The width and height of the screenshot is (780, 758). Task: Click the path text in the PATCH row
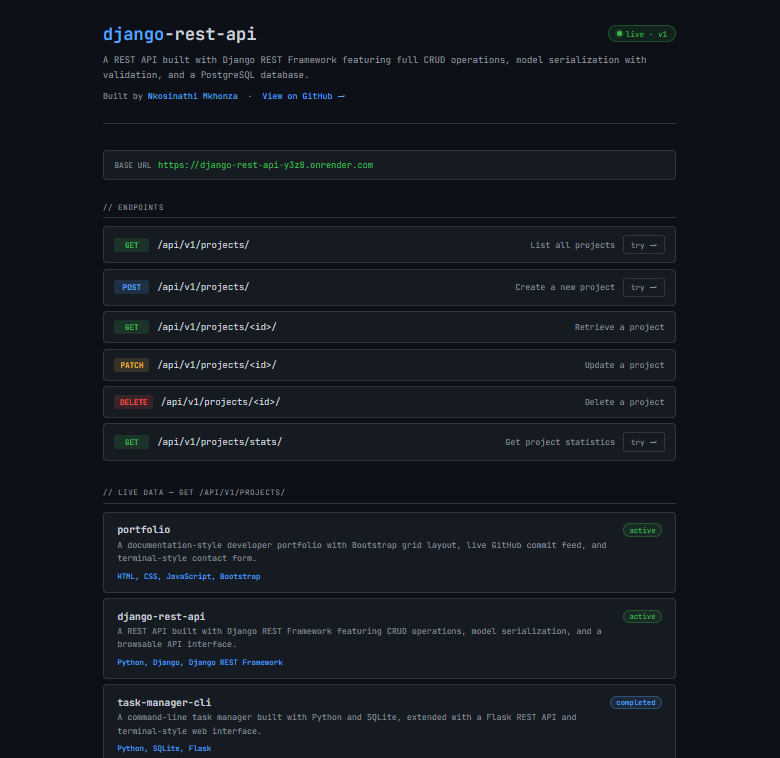(217, 365)
